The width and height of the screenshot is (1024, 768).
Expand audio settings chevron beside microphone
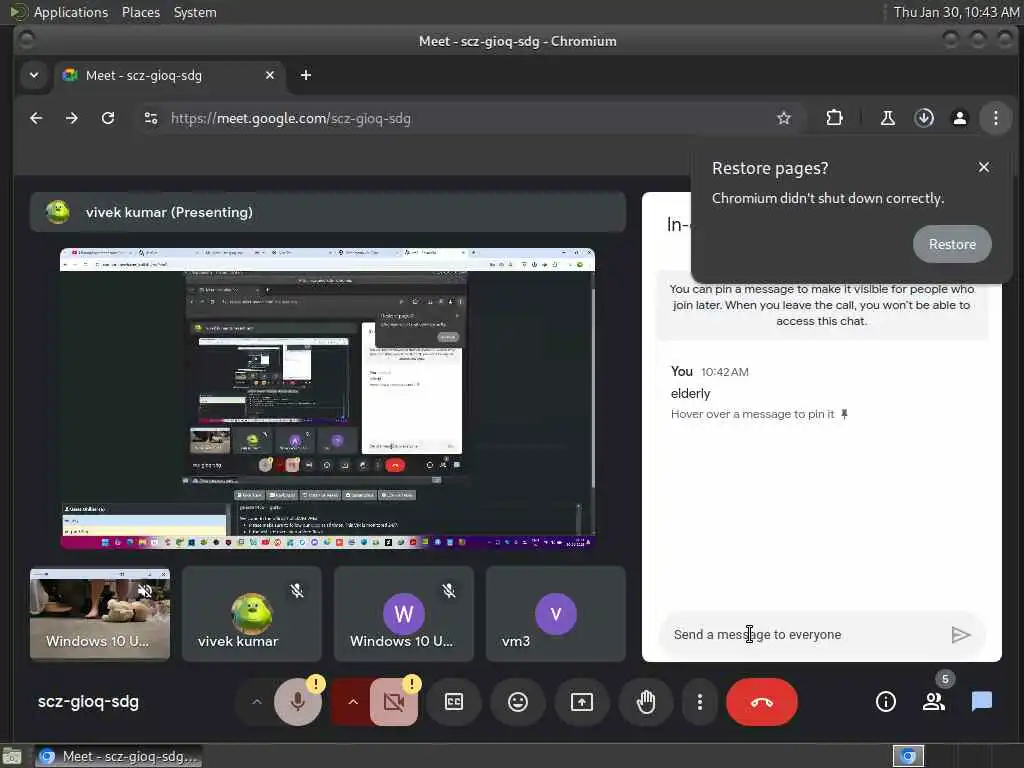click(x=257, y=702)
